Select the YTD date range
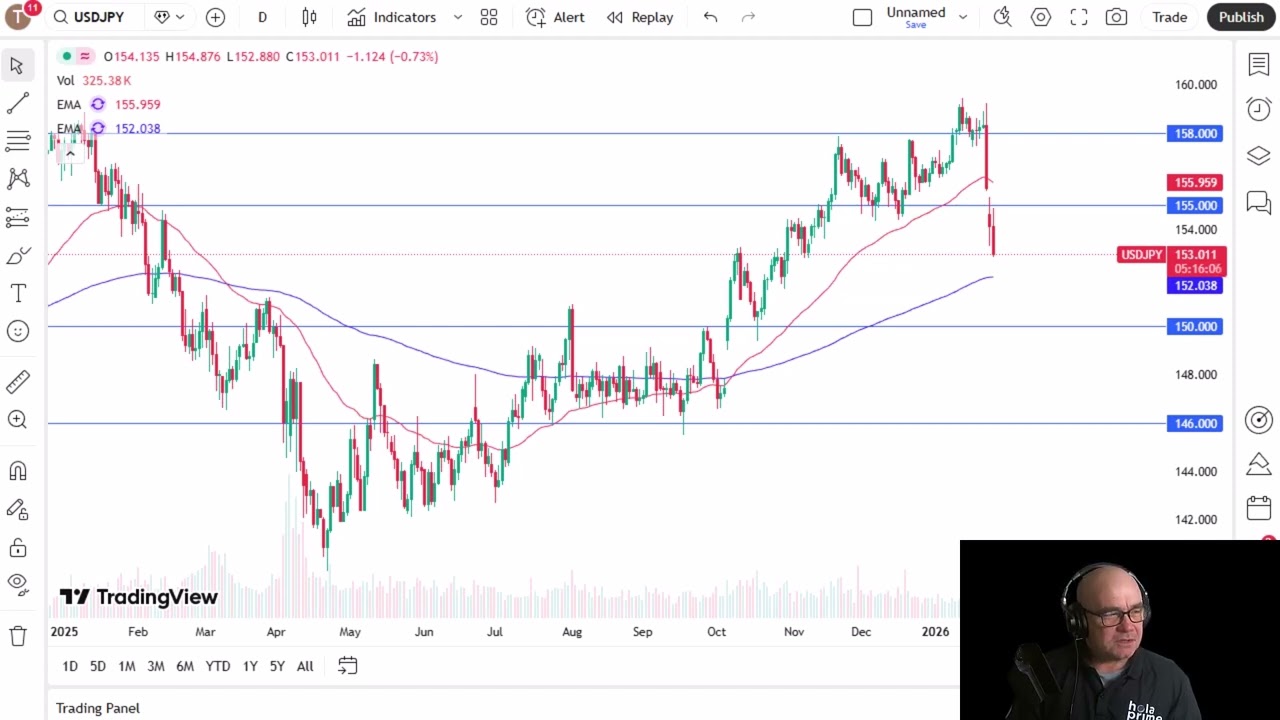The image size is (1280, 720). point(218,666)
